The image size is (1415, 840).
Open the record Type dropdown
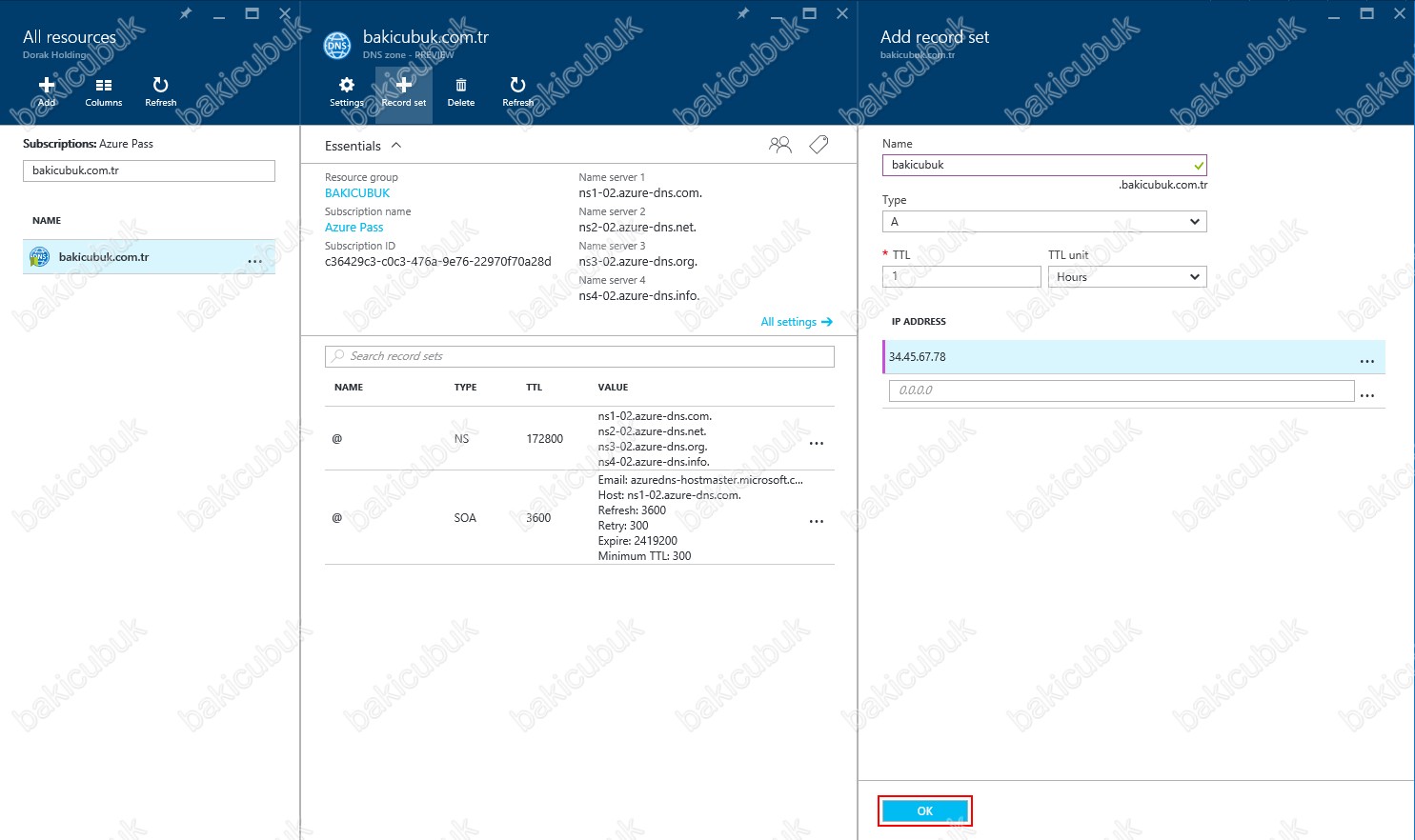[1044, 221]
